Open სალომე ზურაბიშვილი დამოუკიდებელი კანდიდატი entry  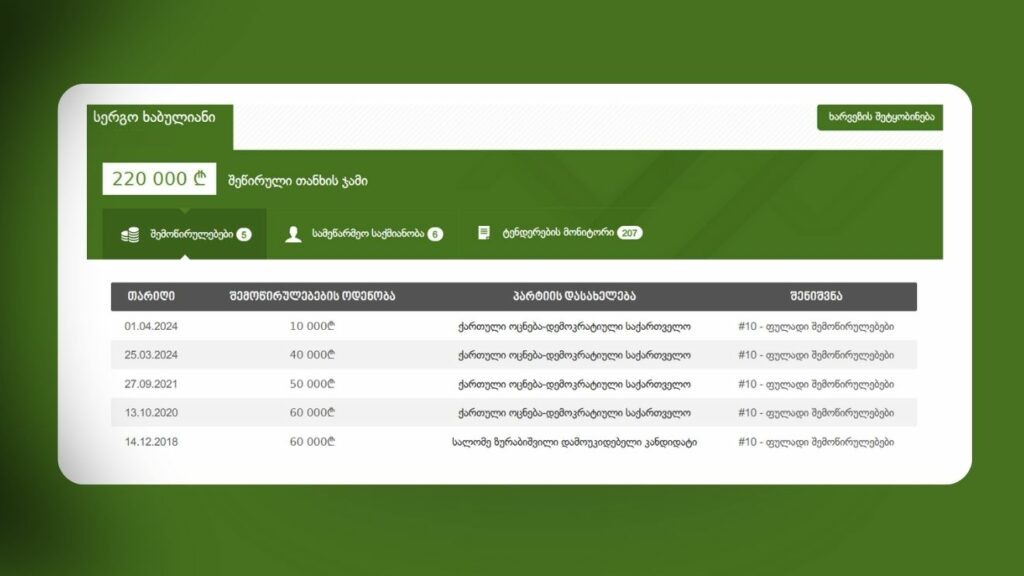click(x=573, y=442)
